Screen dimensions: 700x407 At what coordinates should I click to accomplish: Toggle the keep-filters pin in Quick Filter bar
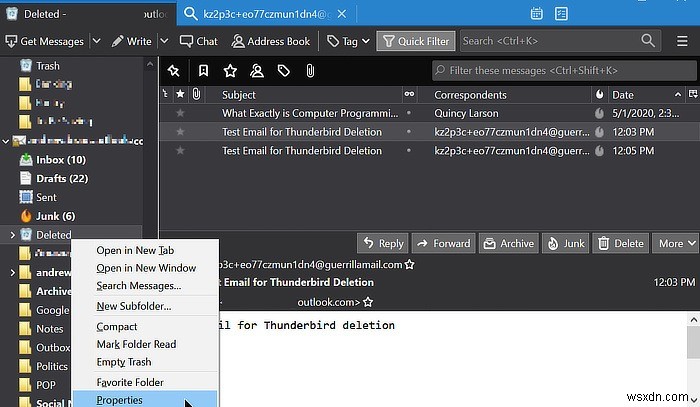173,71
